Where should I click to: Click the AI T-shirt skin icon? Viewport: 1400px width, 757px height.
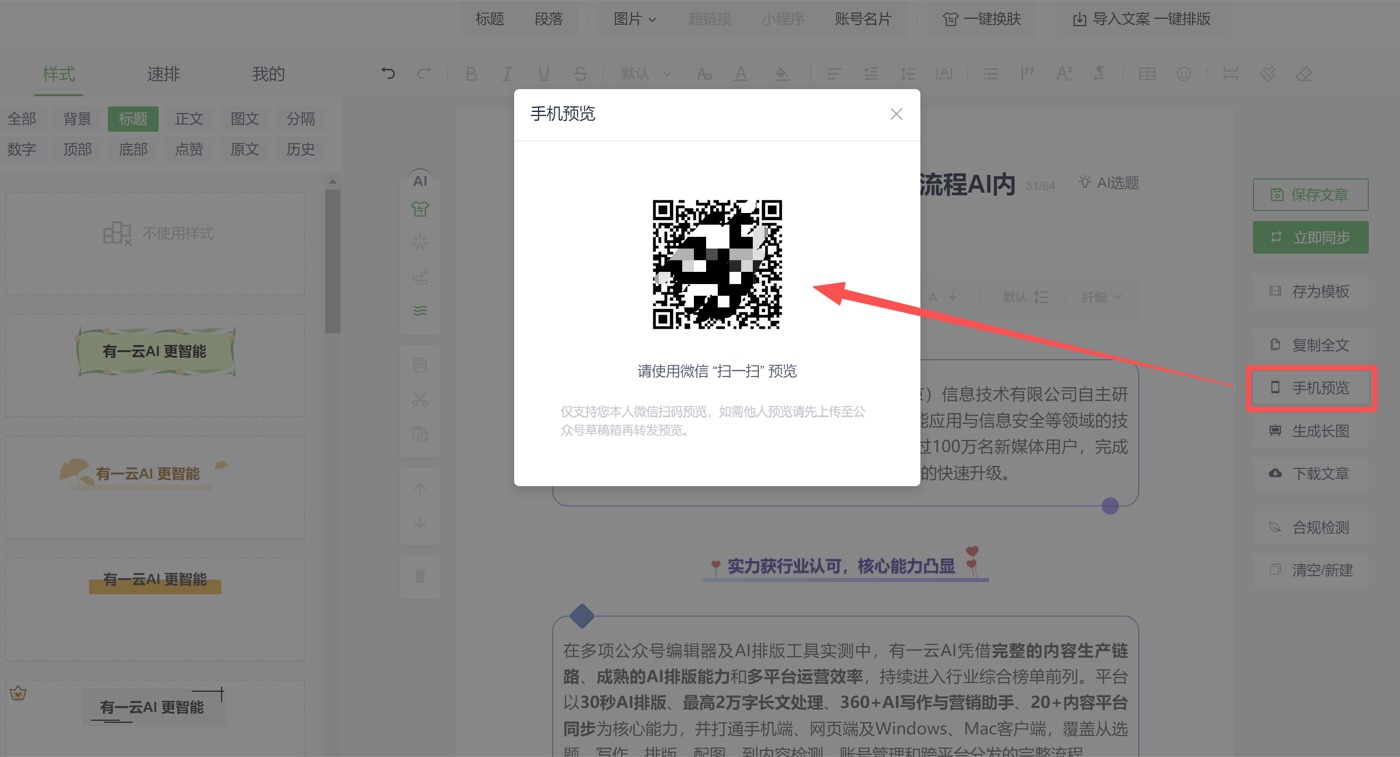420,210
